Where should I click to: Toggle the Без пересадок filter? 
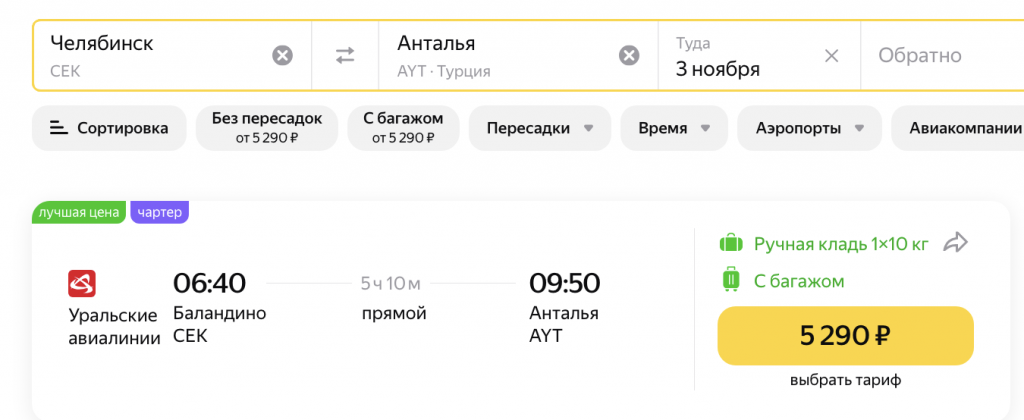[266, 128]
